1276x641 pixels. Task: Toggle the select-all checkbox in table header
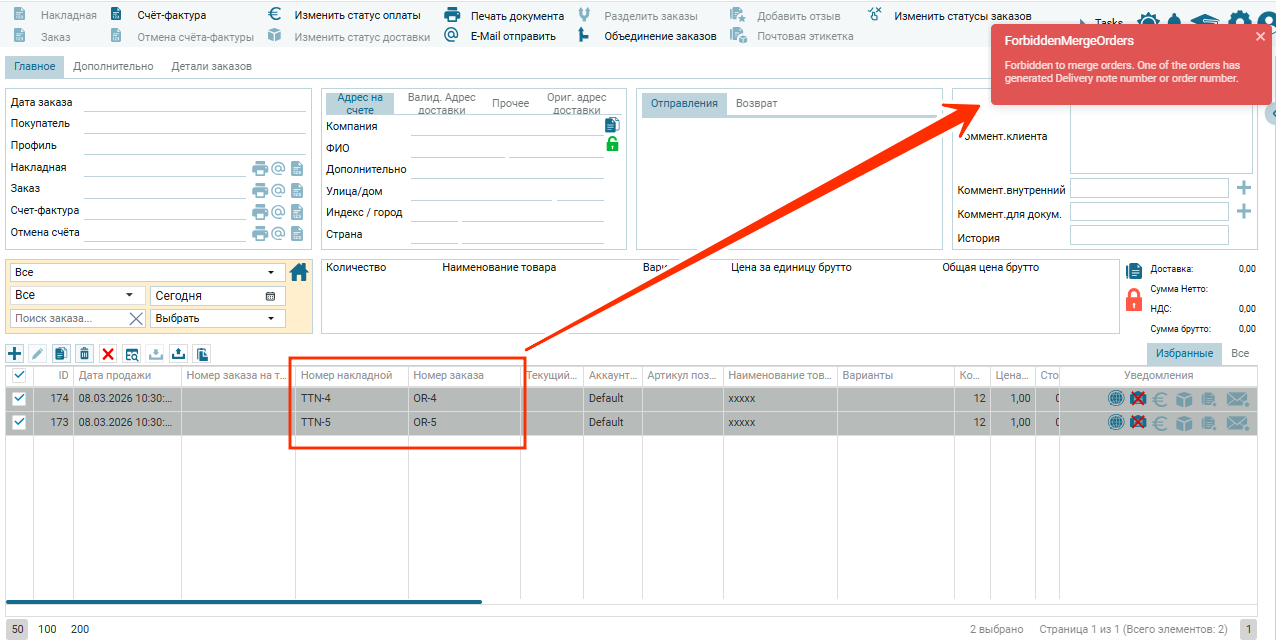tap(19, 376)
